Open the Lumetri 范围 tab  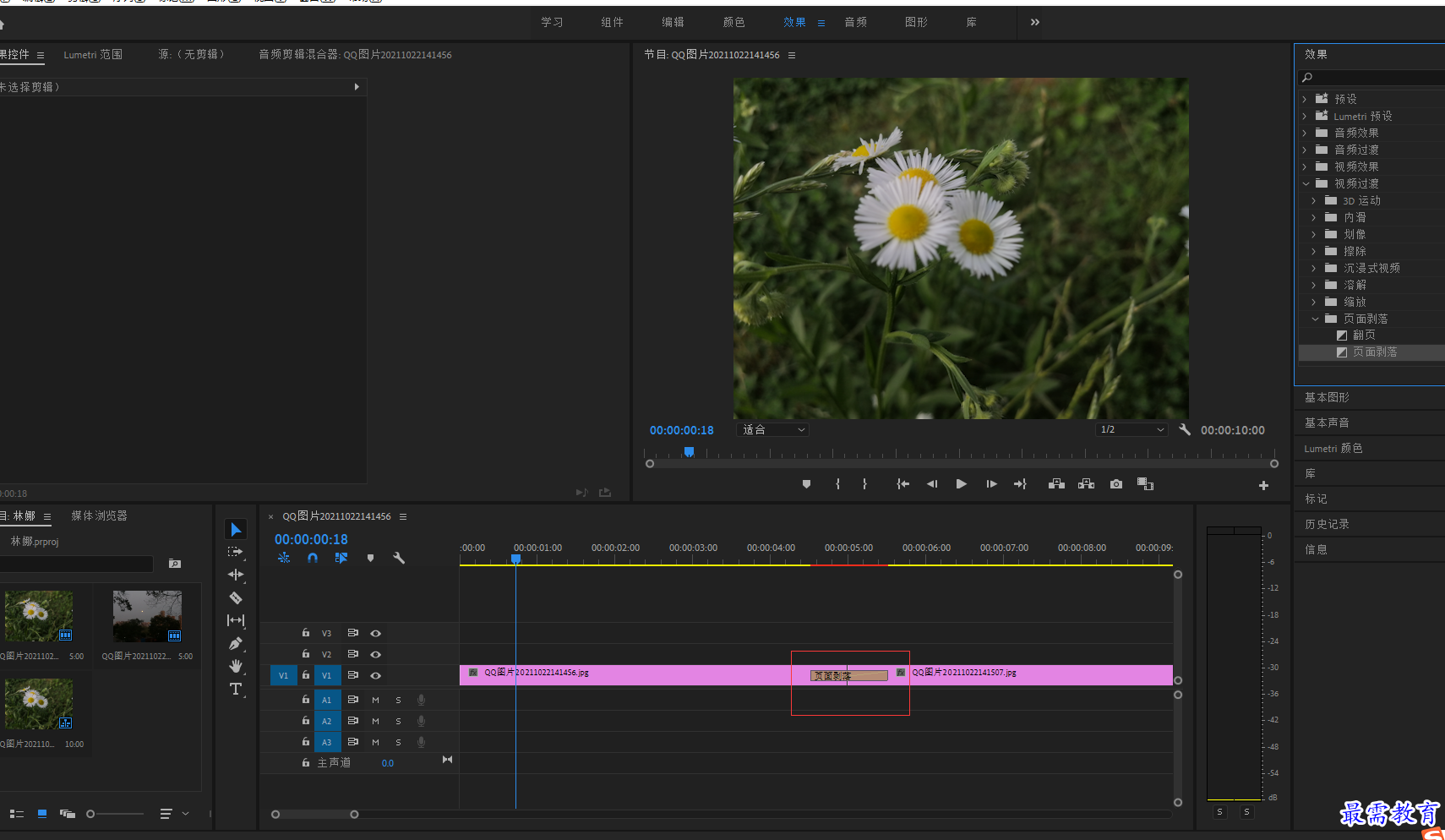pos(93,54)
